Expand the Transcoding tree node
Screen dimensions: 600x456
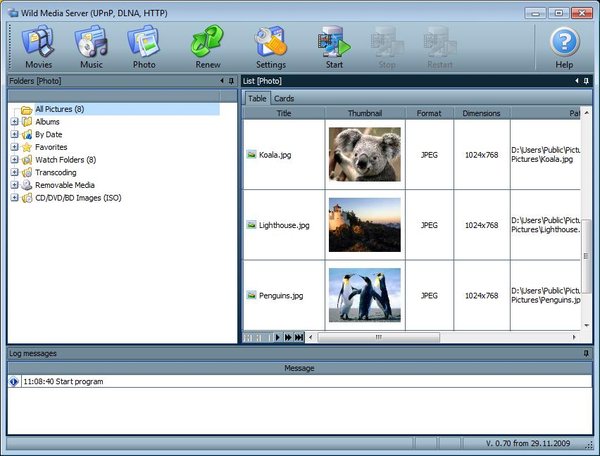click(x=14, y=172)
